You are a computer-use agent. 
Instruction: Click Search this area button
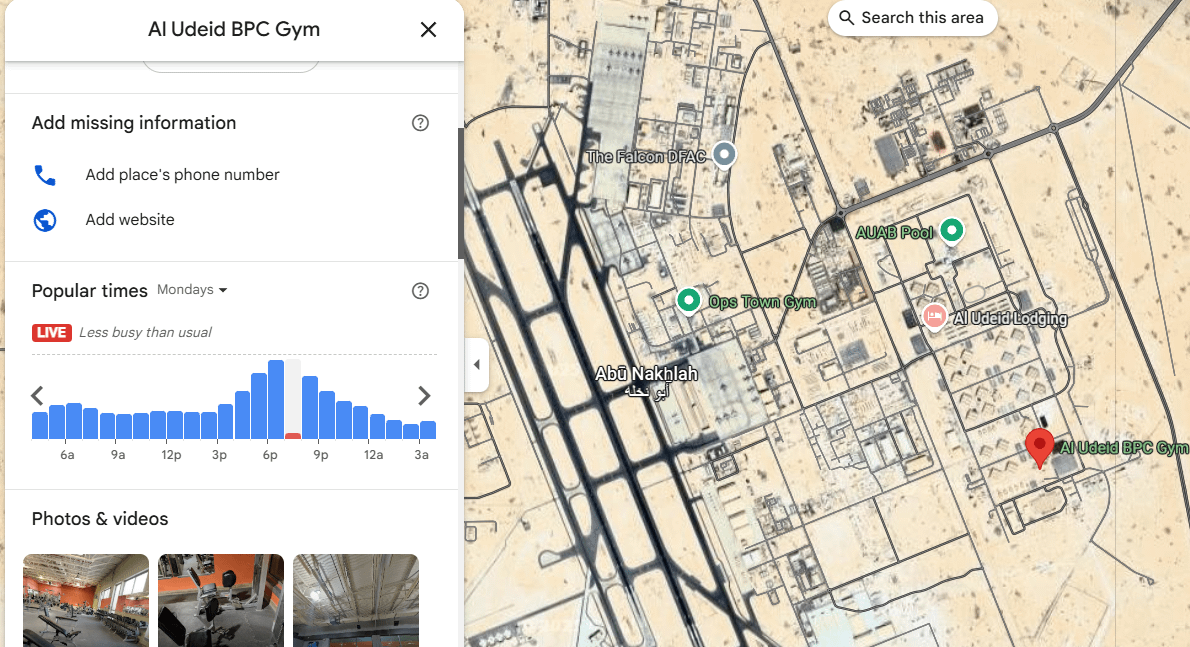pyautogui.click(x=912, y=17)
